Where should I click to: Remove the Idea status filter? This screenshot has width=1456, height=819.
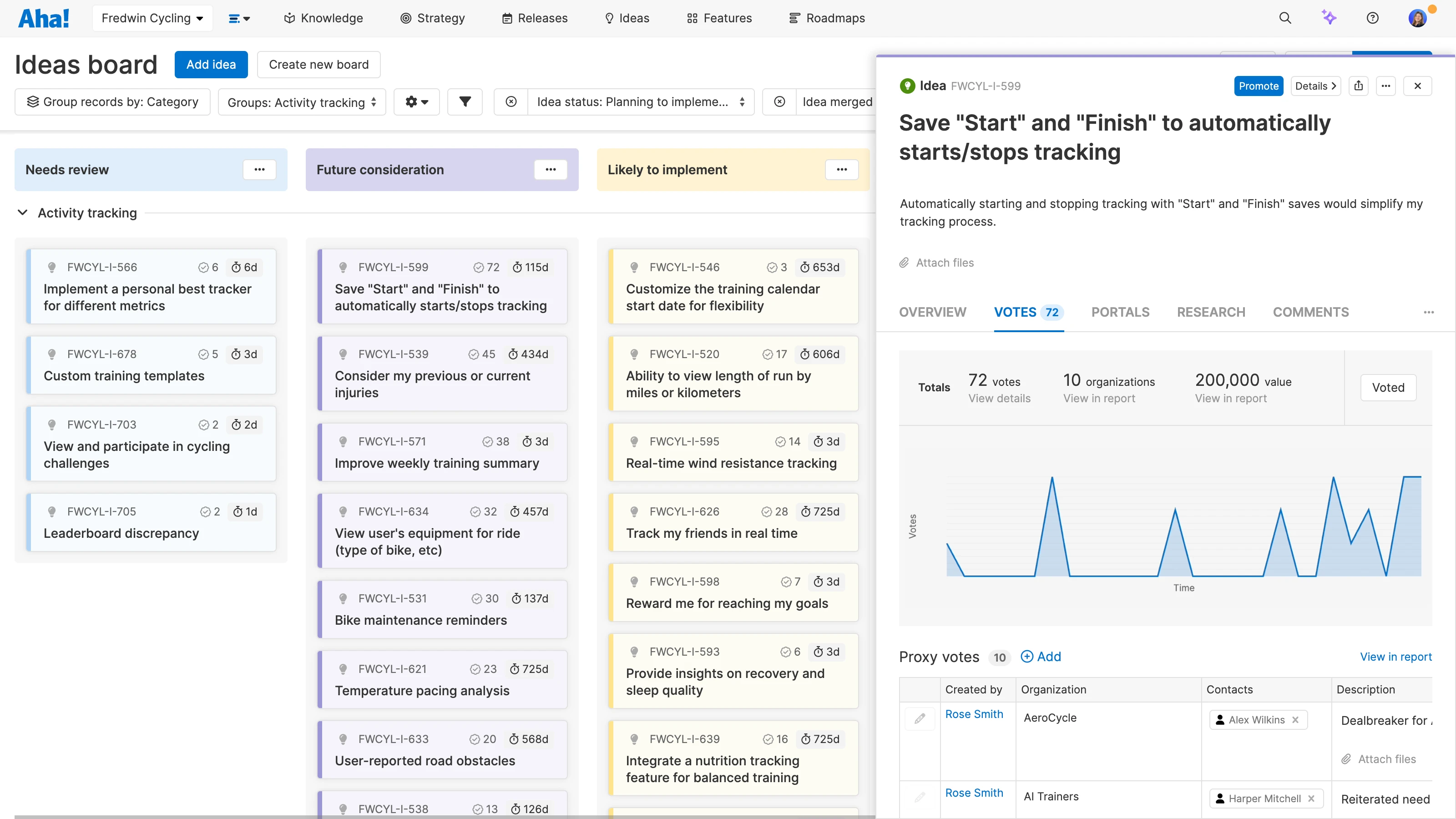pos(511,102)
